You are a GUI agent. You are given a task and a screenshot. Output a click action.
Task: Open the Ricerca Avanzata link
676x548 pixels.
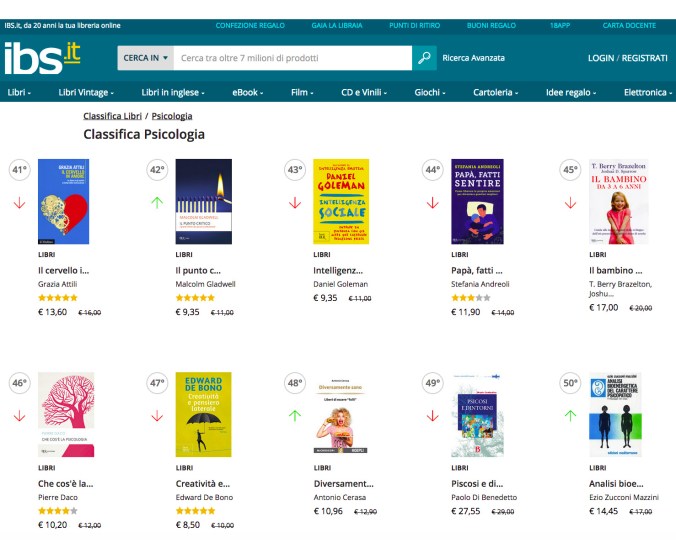tap(473, 58)
